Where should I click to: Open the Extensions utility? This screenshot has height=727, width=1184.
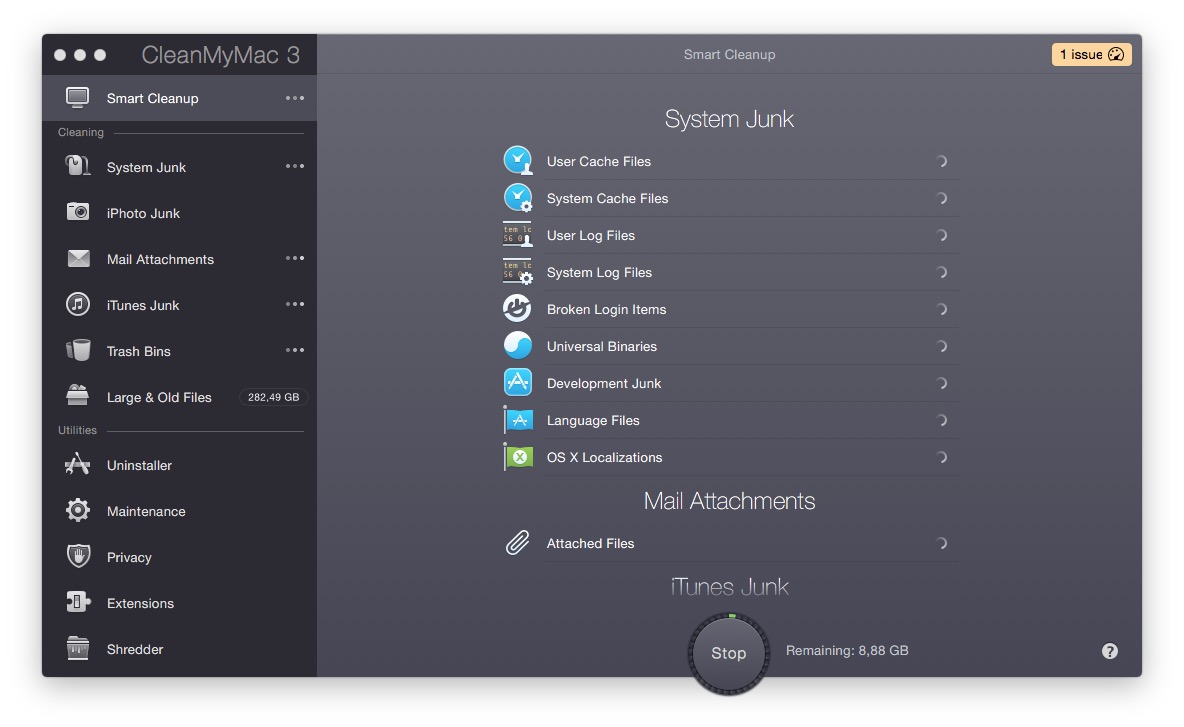pos(180,603)
